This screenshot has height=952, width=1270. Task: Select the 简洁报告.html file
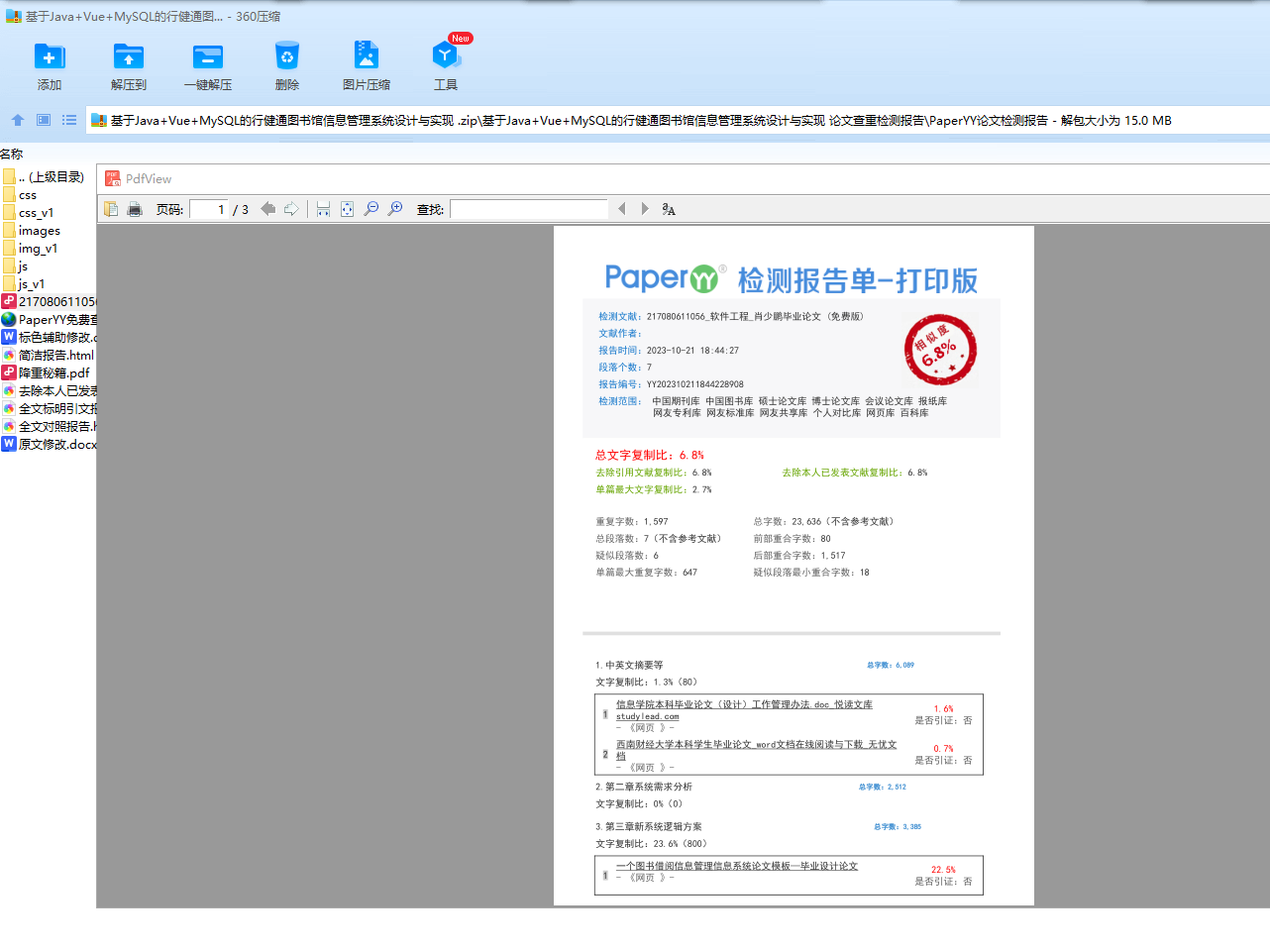[x=48, y=356]
